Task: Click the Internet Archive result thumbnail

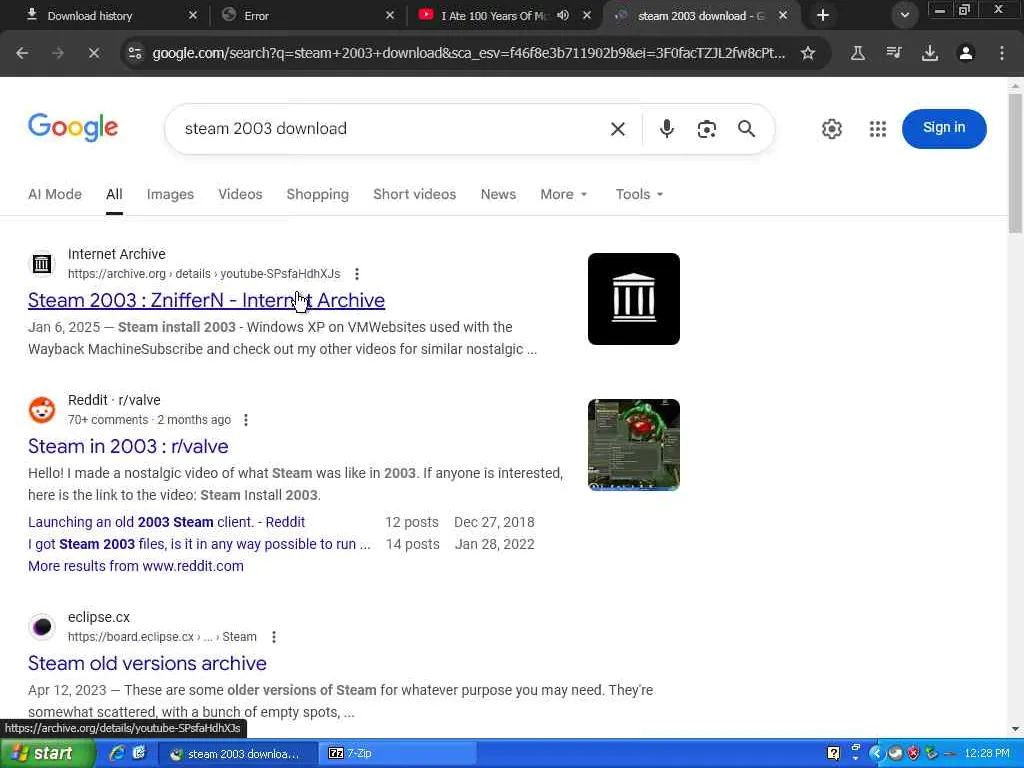Action: 633,299
